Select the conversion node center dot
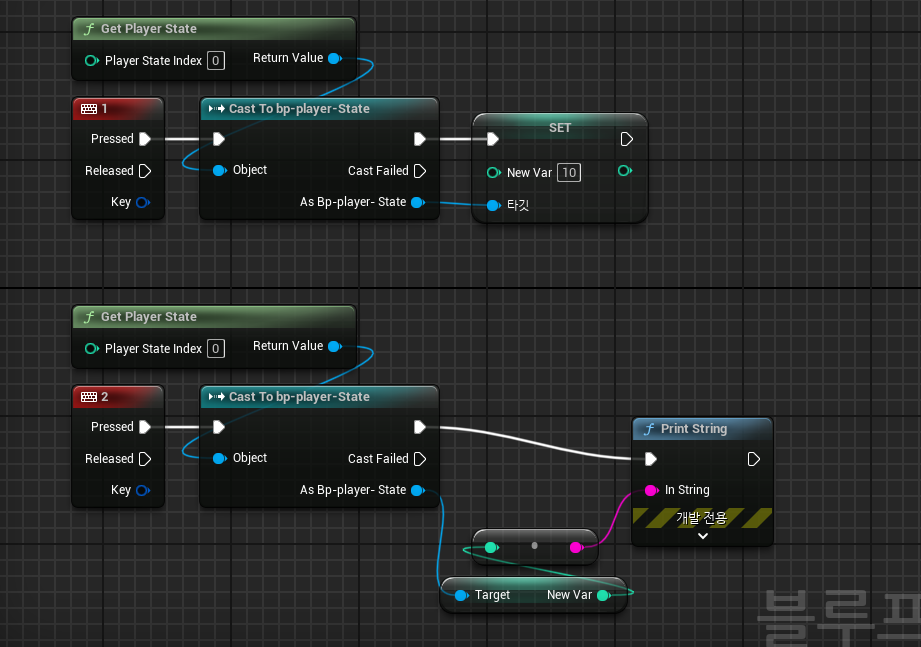Screen dimensions: 921x647 point(535,545)
